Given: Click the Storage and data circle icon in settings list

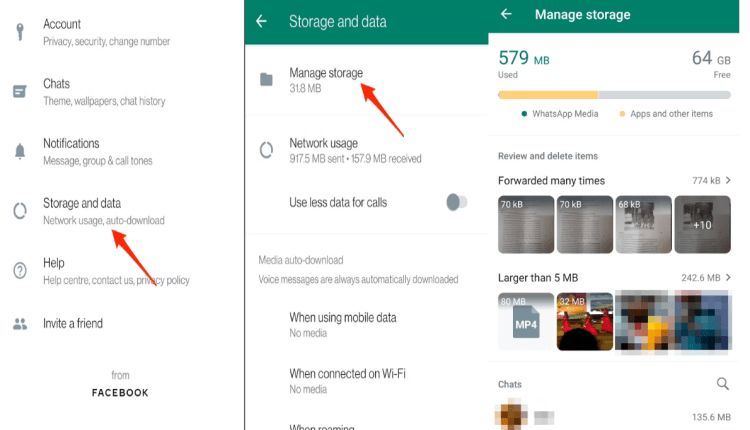Looking at the screenshot, I should click(20, 211).
